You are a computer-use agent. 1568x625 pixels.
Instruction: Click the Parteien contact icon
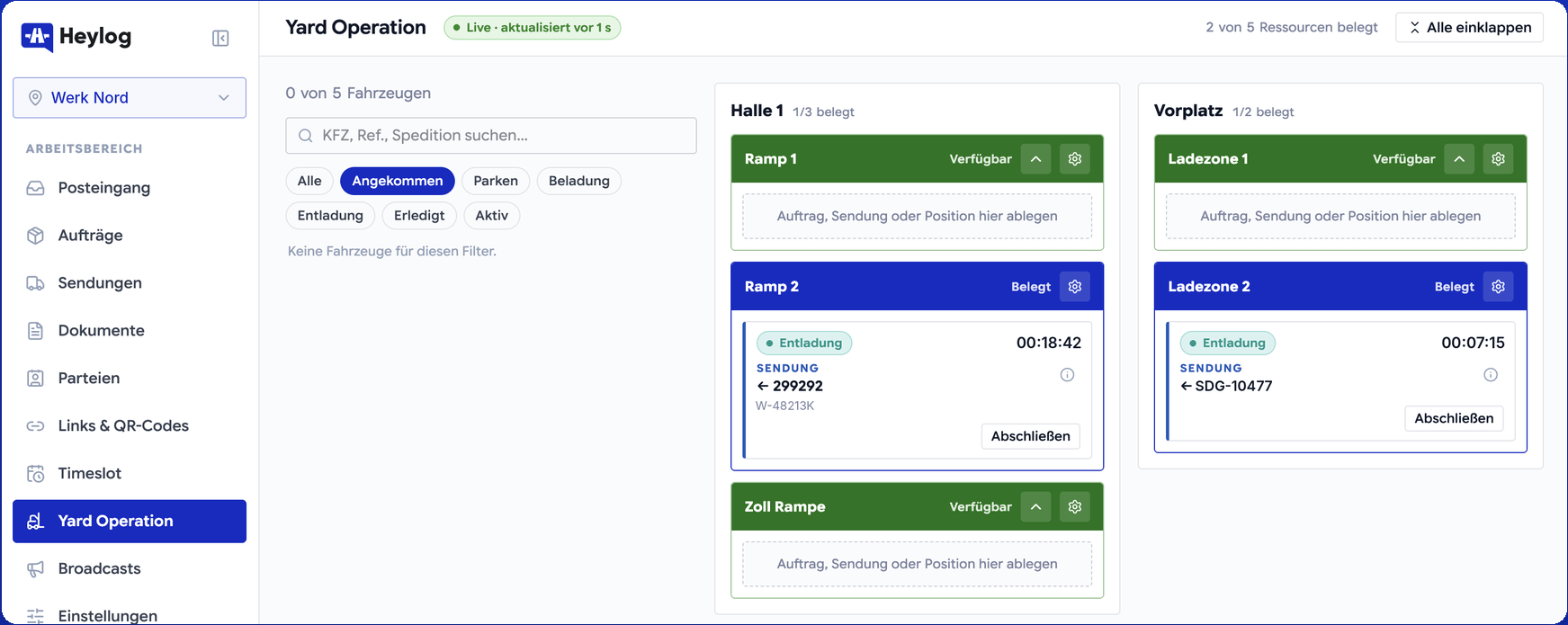pyautogui.click(x=35, y=379)
